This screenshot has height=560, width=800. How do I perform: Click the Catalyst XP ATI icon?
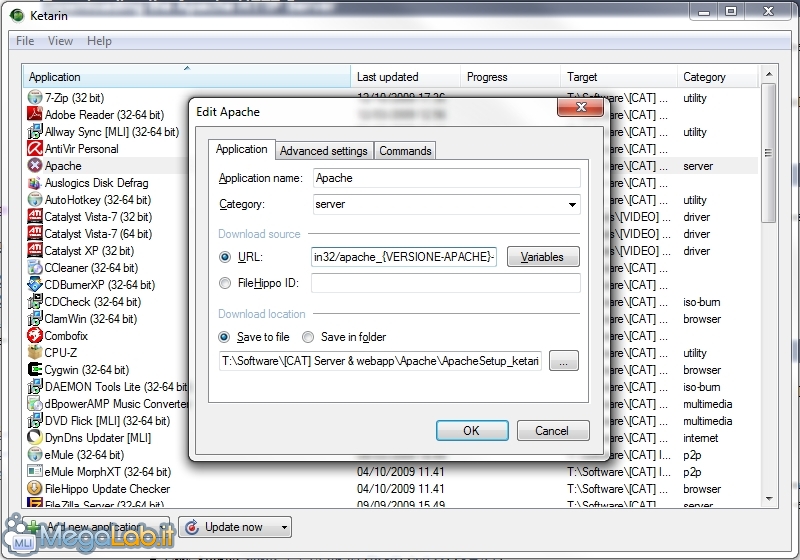tap(35, 251)
